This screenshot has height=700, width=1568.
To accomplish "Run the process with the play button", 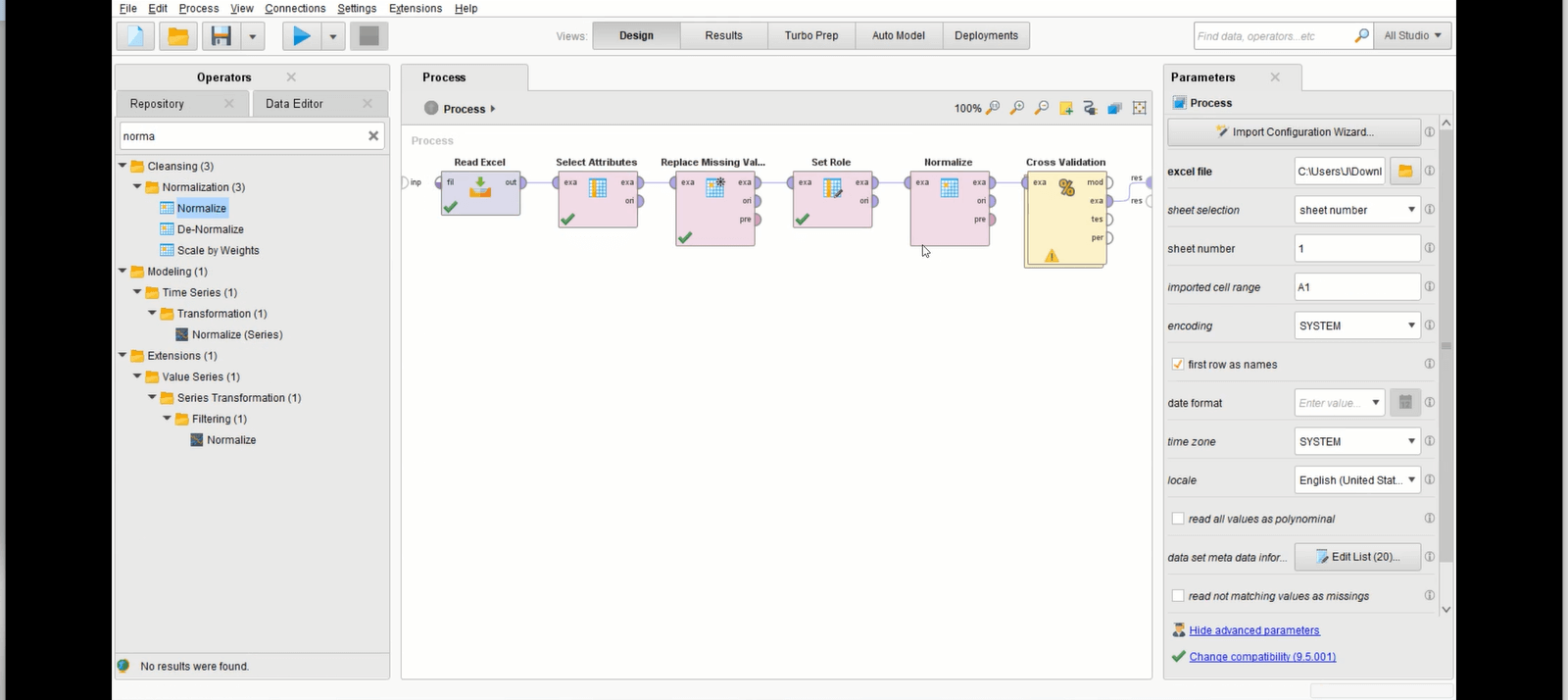I will (x=301, y=36).
